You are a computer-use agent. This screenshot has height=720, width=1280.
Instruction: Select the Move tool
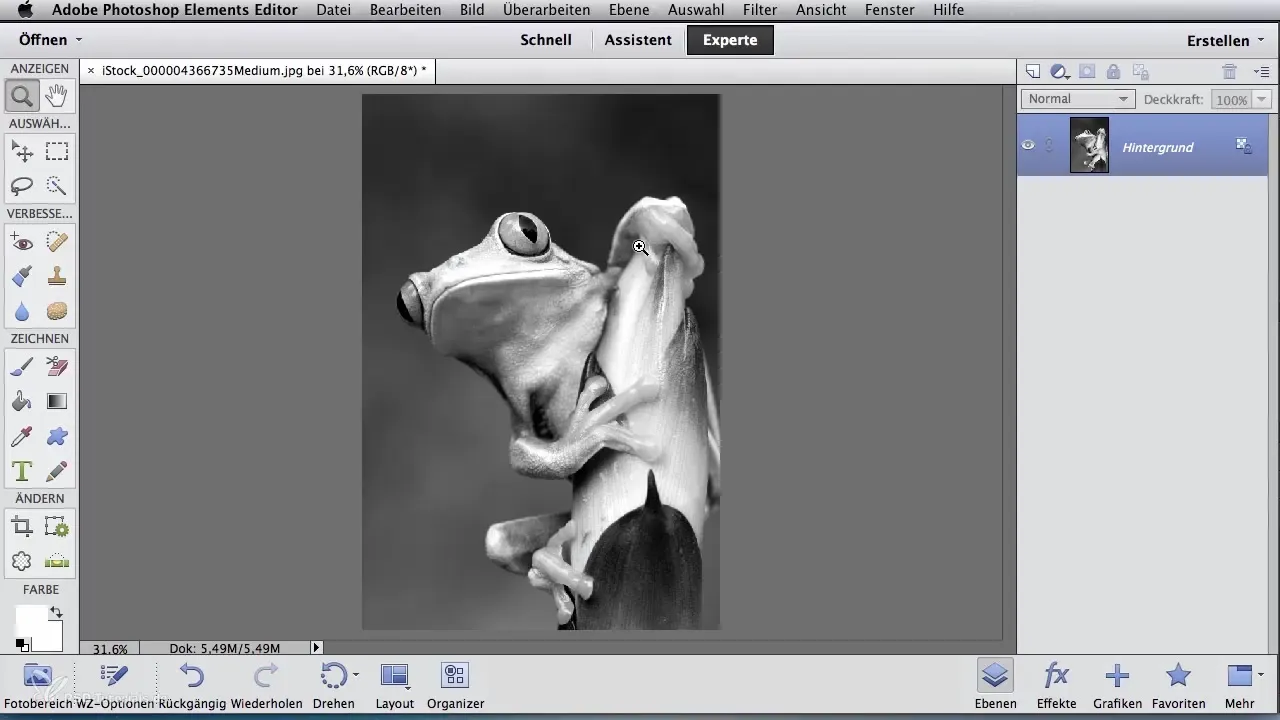[22, 152]
